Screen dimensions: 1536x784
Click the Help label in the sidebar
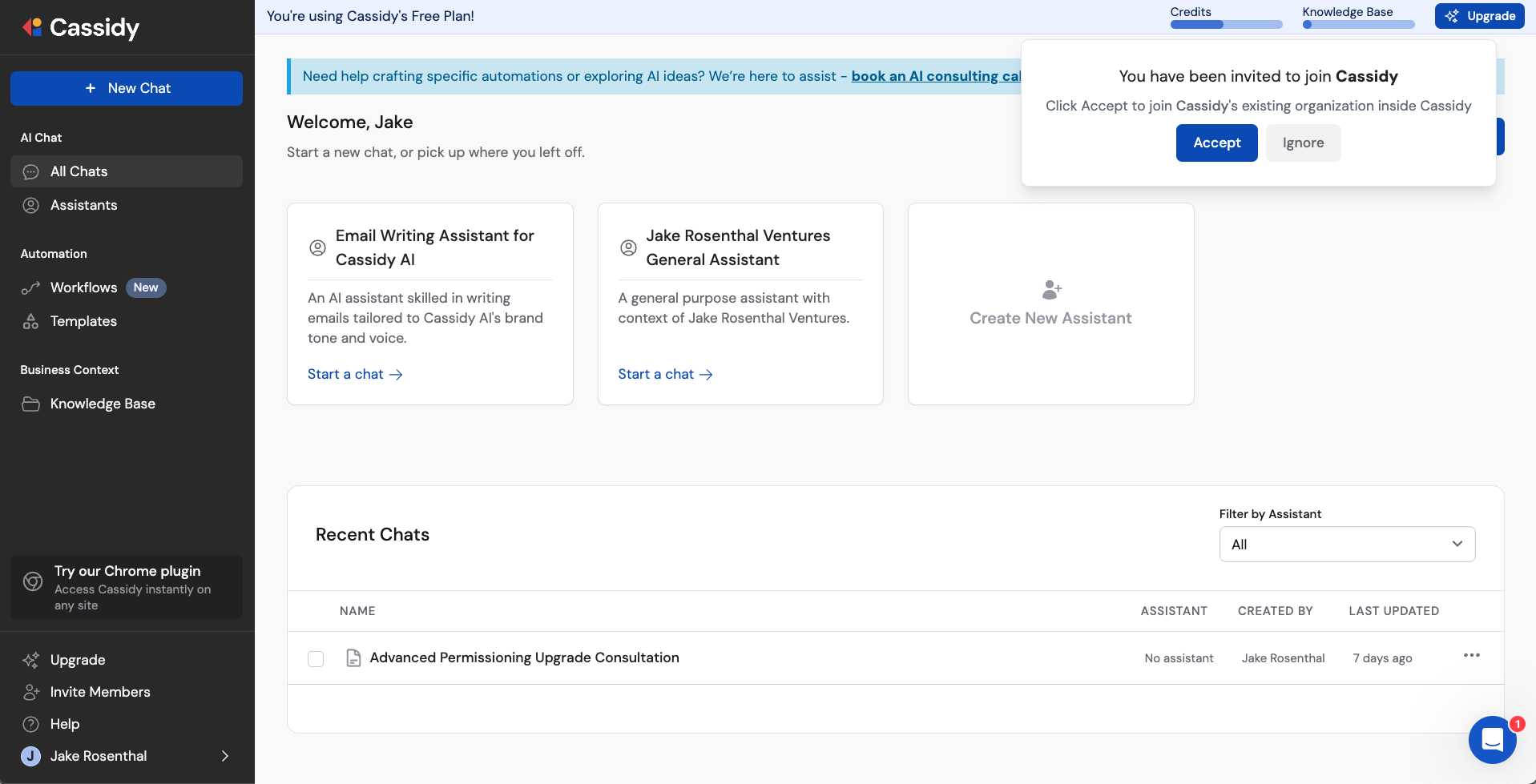(65, 725)
